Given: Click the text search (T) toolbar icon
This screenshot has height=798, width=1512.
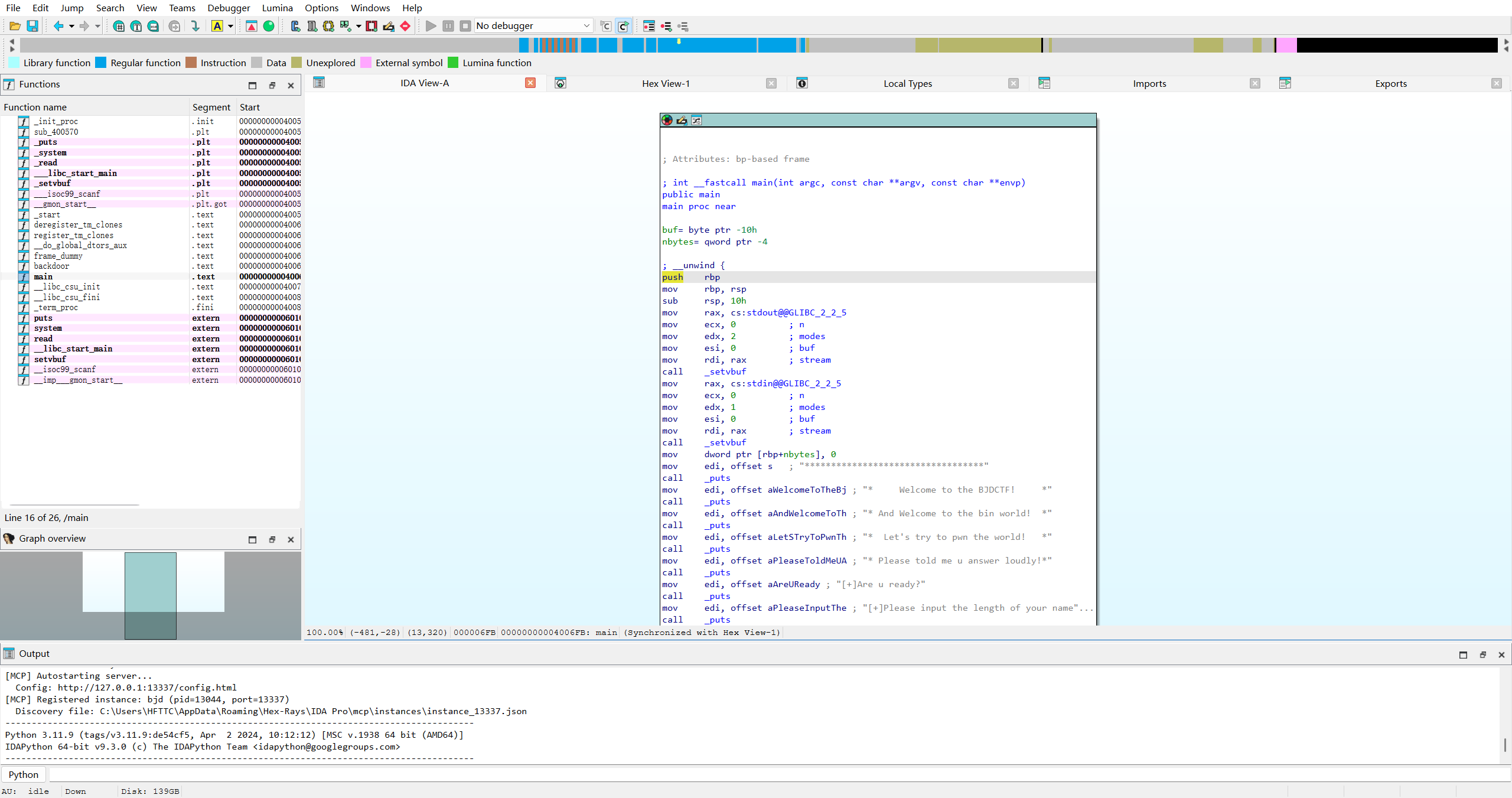Looking at the screenshot, I should (x=136, y=26).
